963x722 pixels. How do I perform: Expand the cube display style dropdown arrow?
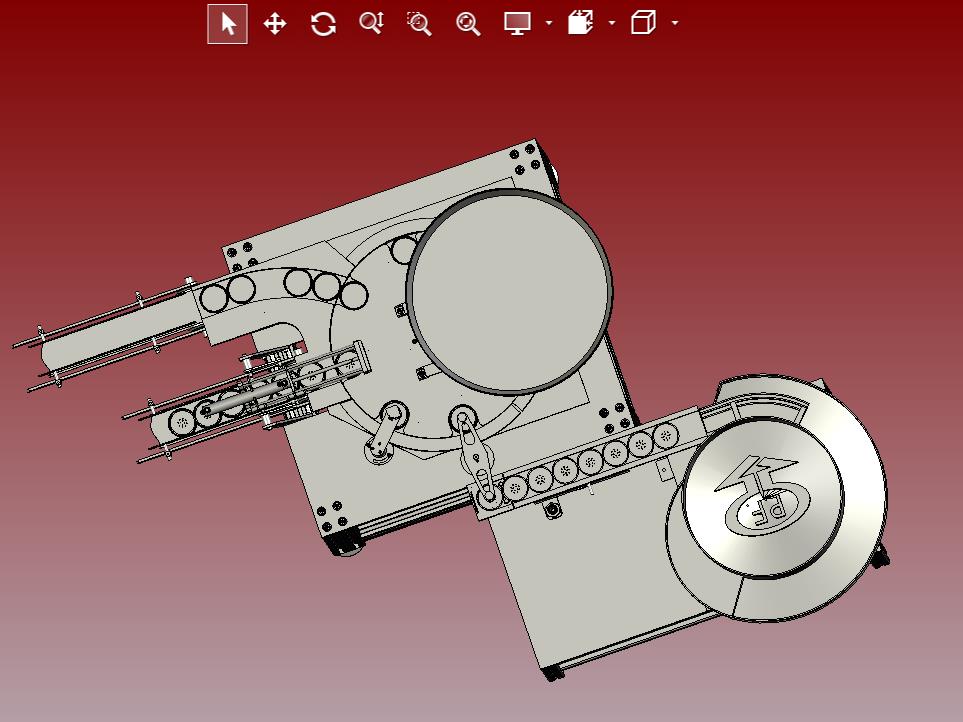click(675, 23)
